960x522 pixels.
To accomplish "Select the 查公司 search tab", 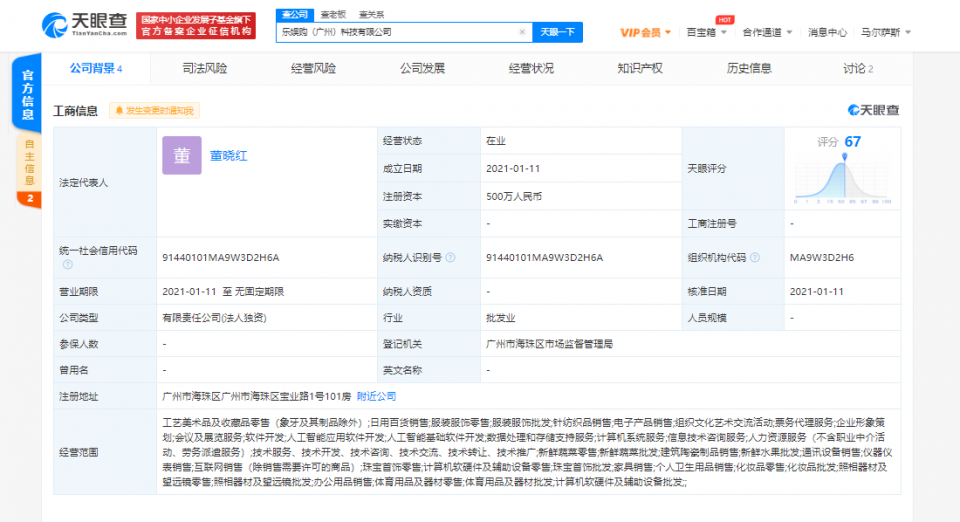I will tap(294, 14).
